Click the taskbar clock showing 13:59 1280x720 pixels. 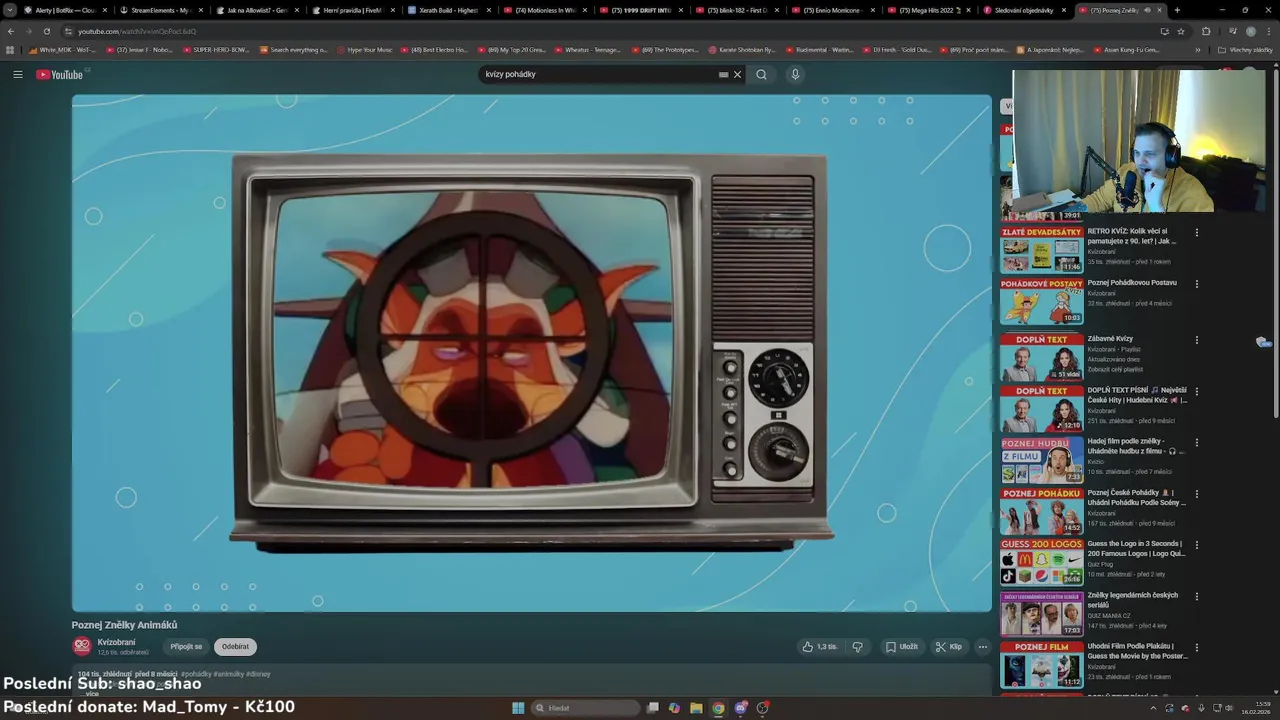coord(1256,708)
